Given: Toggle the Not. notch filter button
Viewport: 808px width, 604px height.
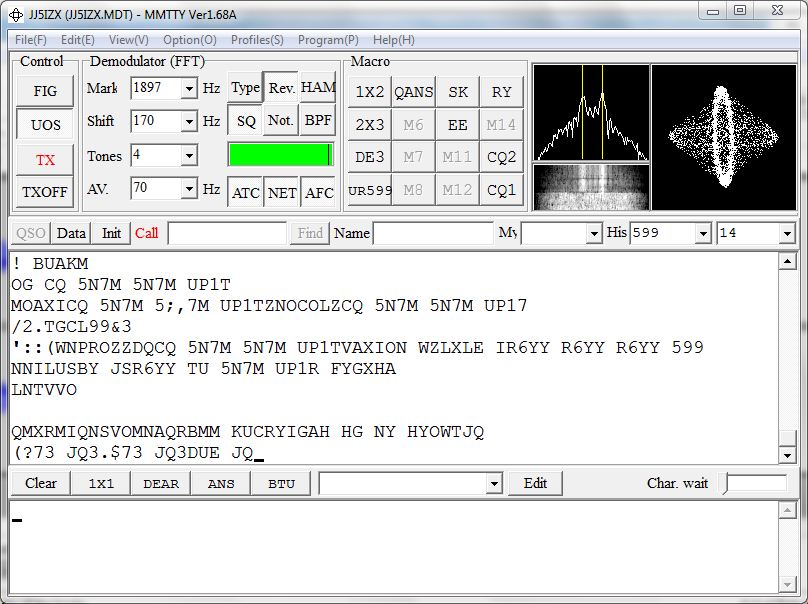Looking at the screenshot, I should coord(281,121).
